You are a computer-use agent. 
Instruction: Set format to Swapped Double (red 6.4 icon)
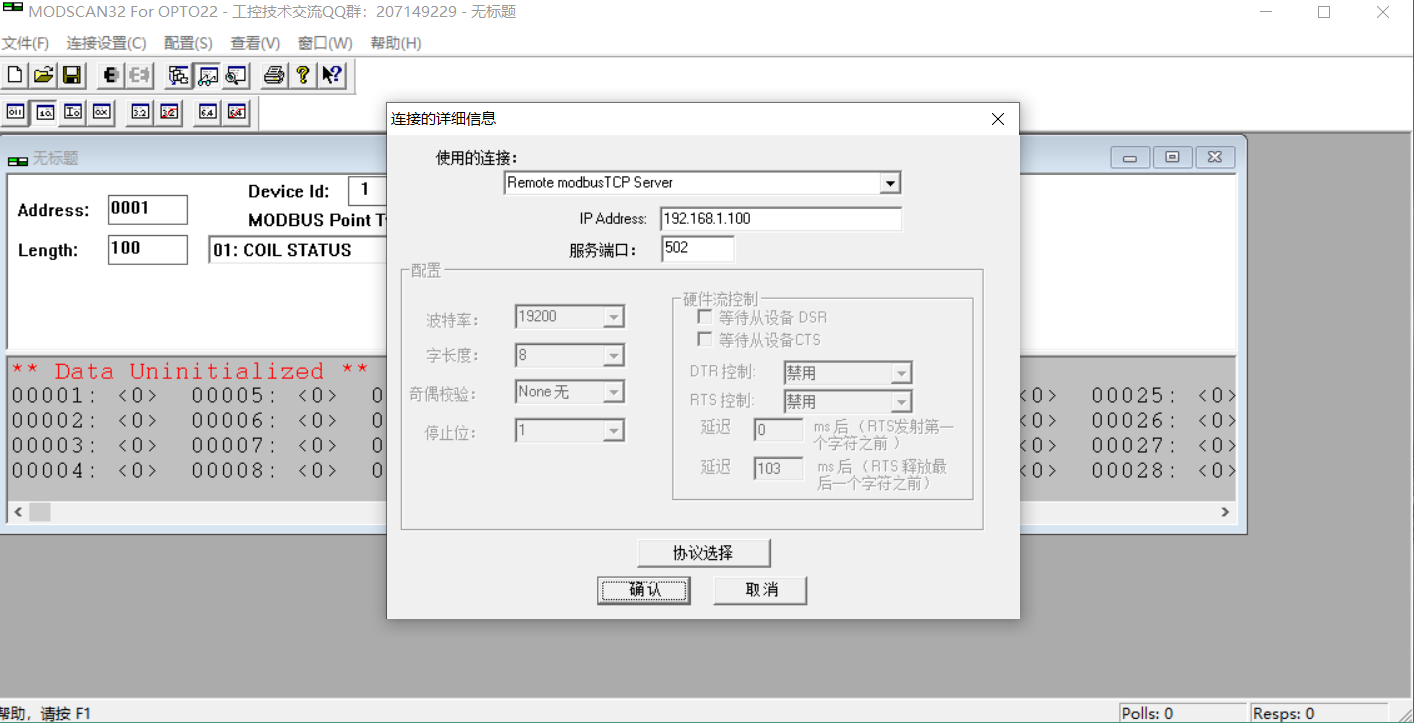pos(236,112)
